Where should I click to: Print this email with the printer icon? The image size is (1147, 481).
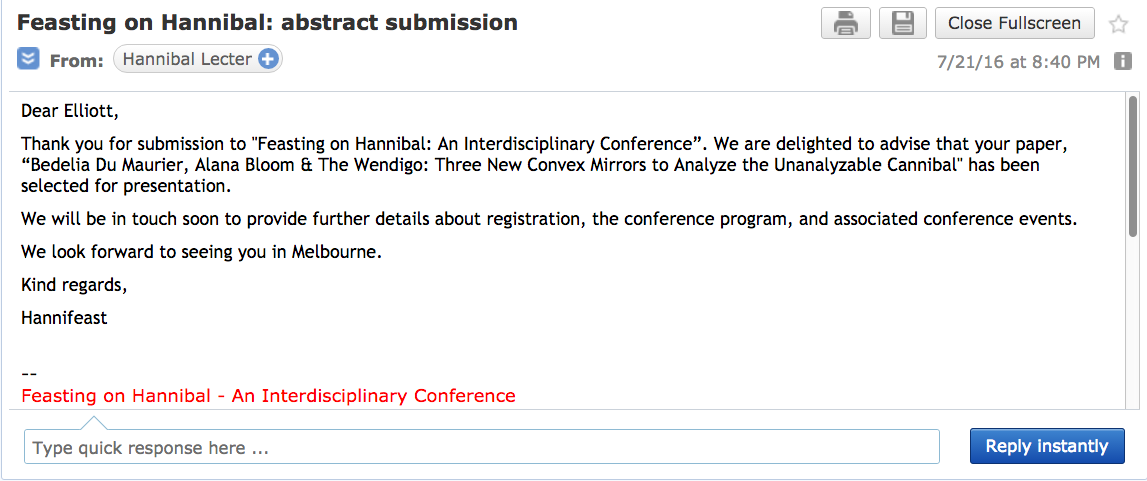coord(846,23)
